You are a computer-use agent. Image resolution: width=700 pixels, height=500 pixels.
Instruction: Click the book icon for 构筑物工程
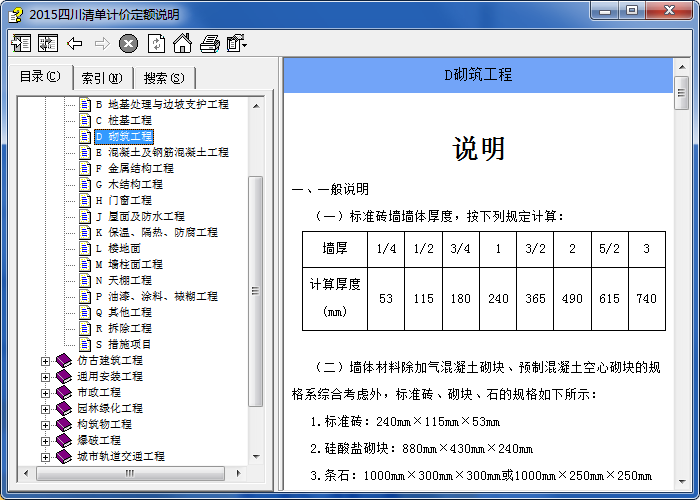click(x=64, y=425)
